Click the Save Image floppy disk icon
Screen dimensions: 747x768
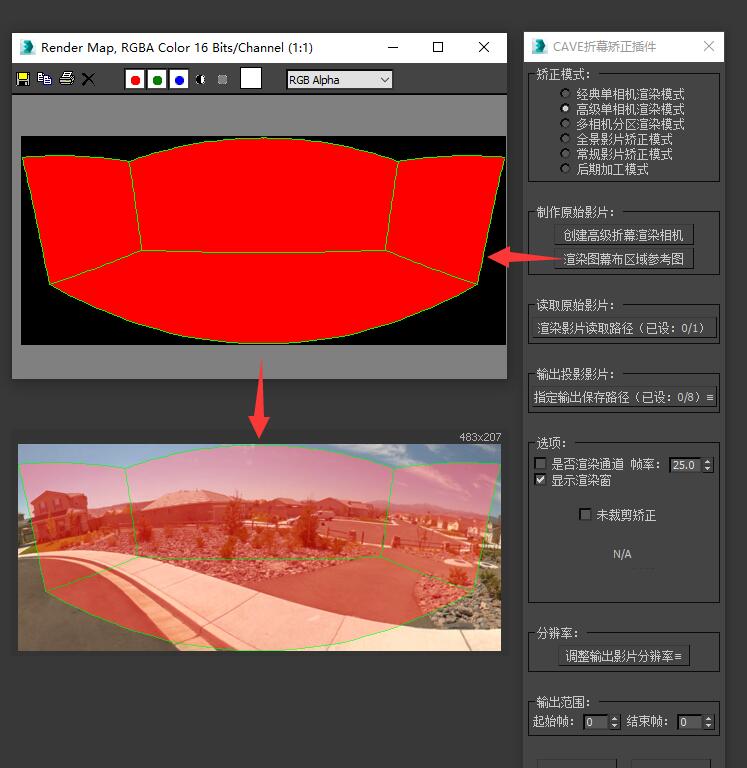click(23, 79)
